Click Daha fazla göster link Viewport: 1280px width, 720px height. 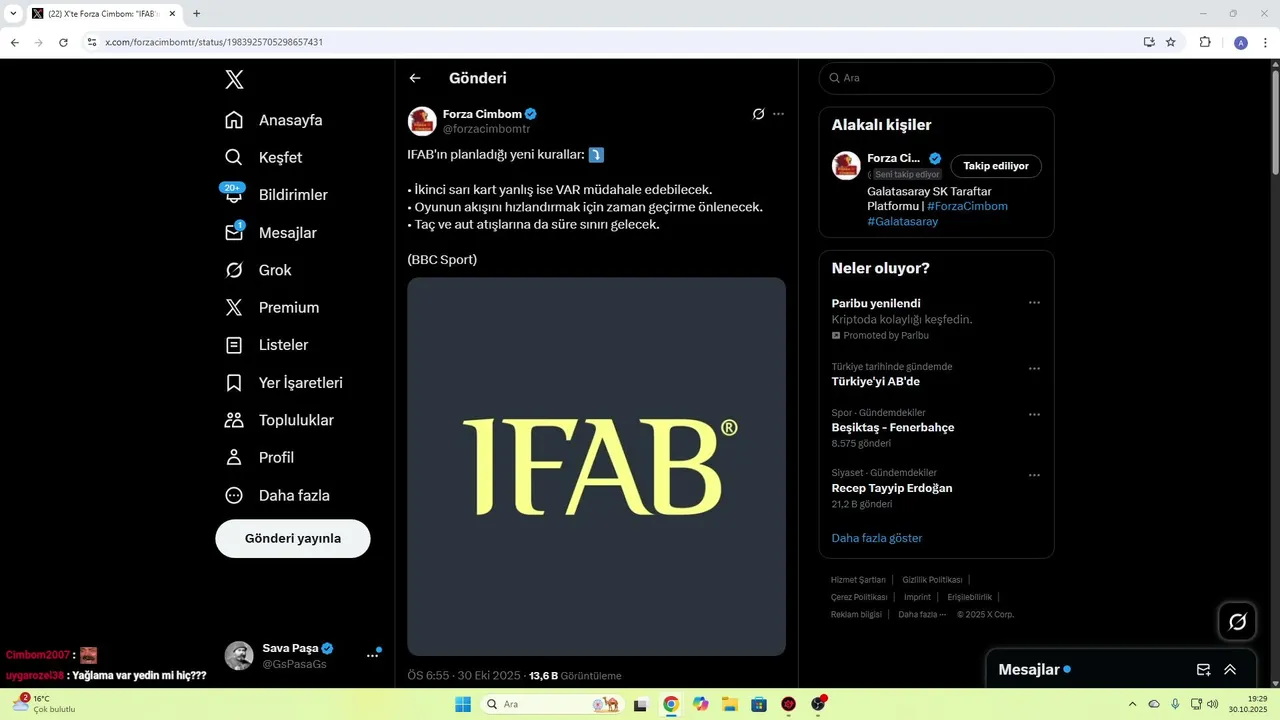[877, 538]
